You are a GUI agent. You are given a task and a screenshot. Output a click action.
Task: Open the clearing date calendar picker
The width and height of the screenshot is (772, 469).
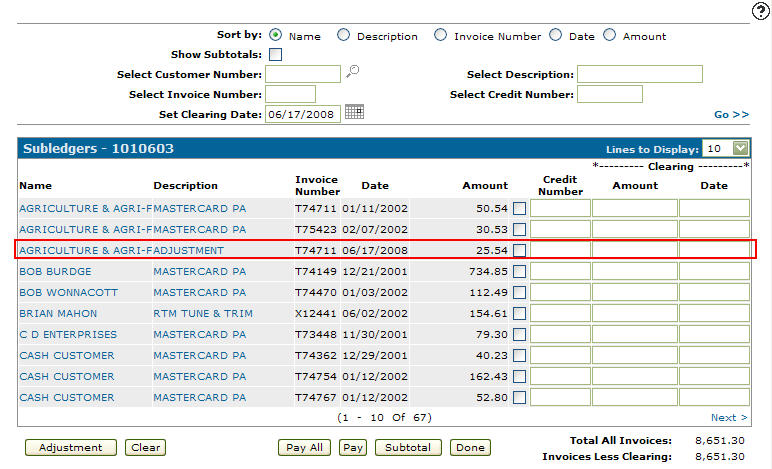point(354,113)
